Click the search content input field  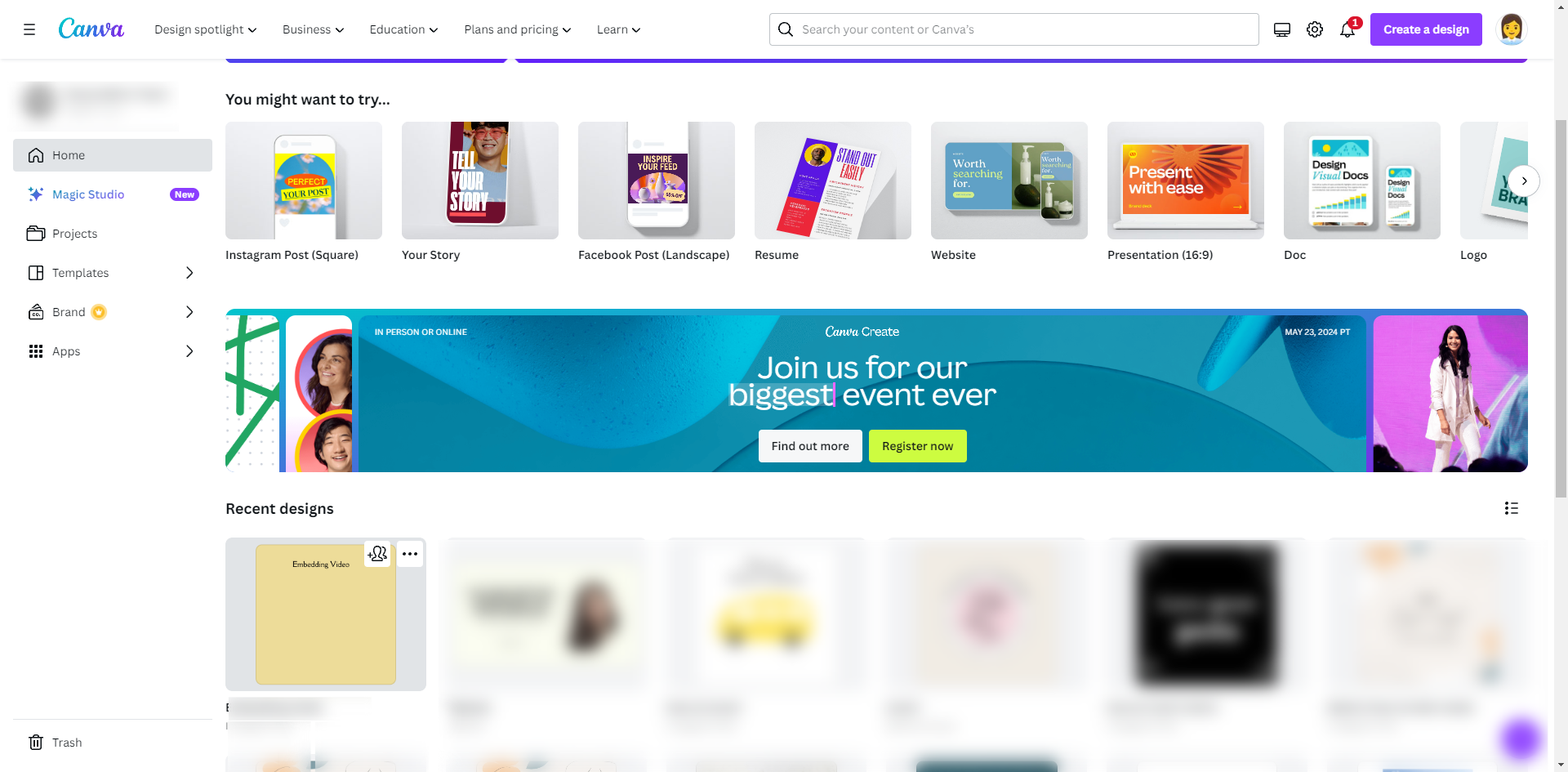1014,29
